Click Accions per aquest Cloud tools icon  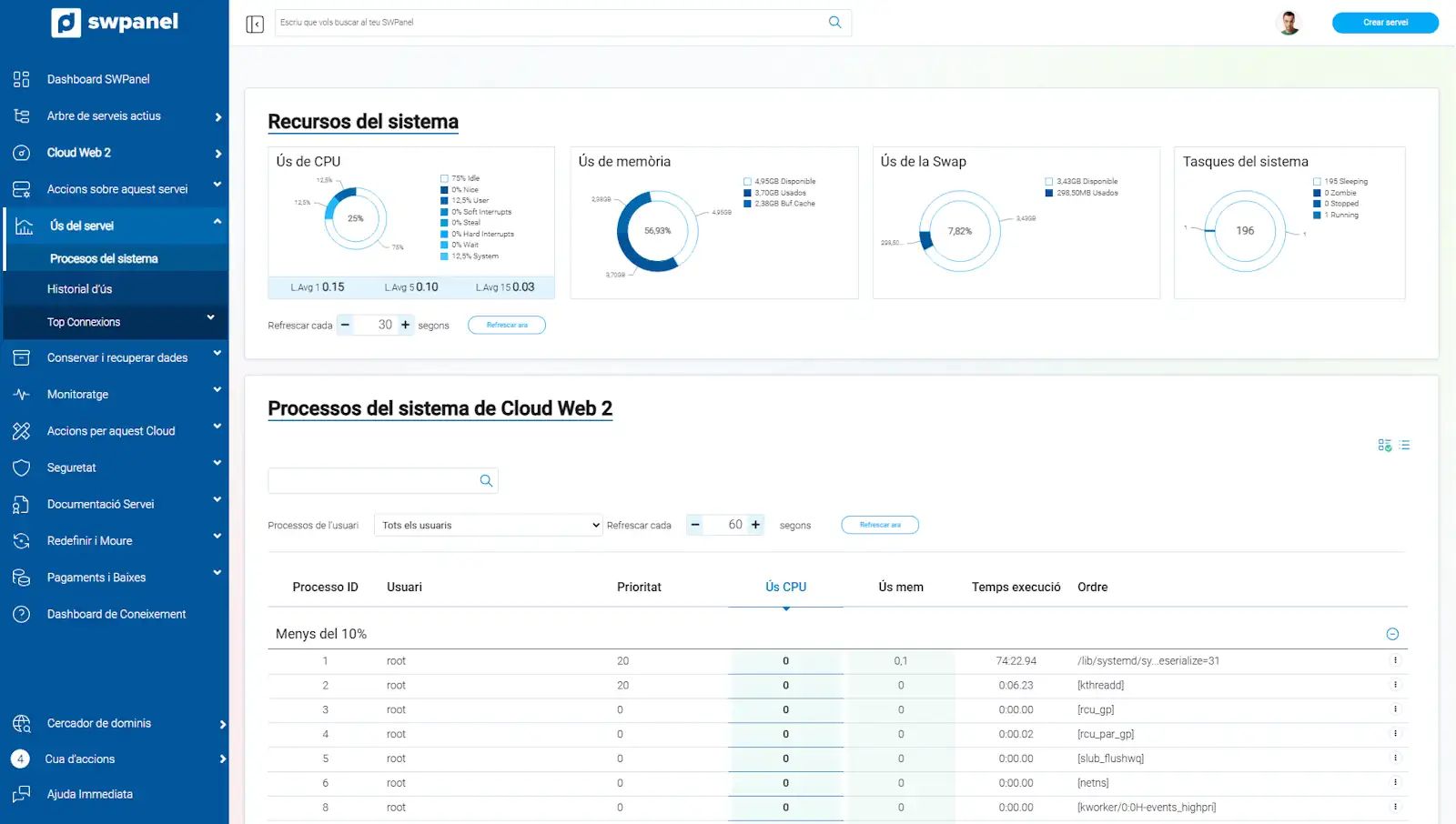tap(22, 431)
